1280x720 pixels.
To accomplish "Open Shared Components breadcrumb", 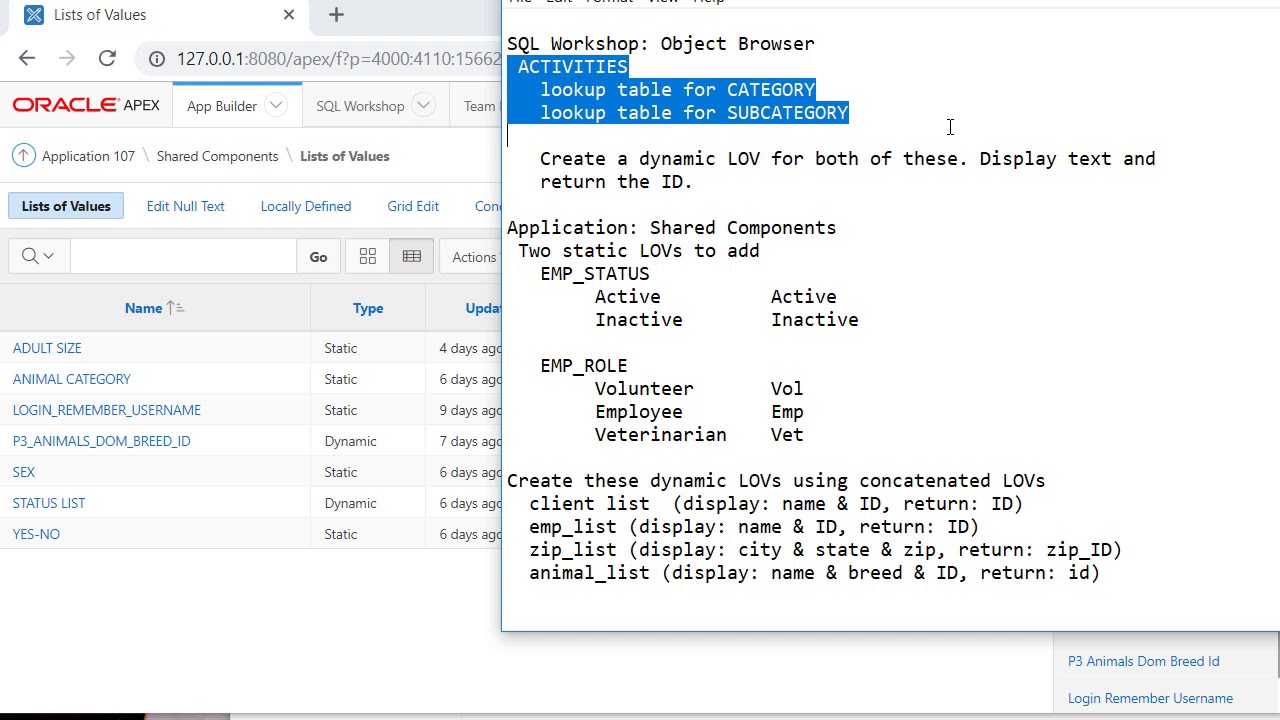I will pos(217,156).
